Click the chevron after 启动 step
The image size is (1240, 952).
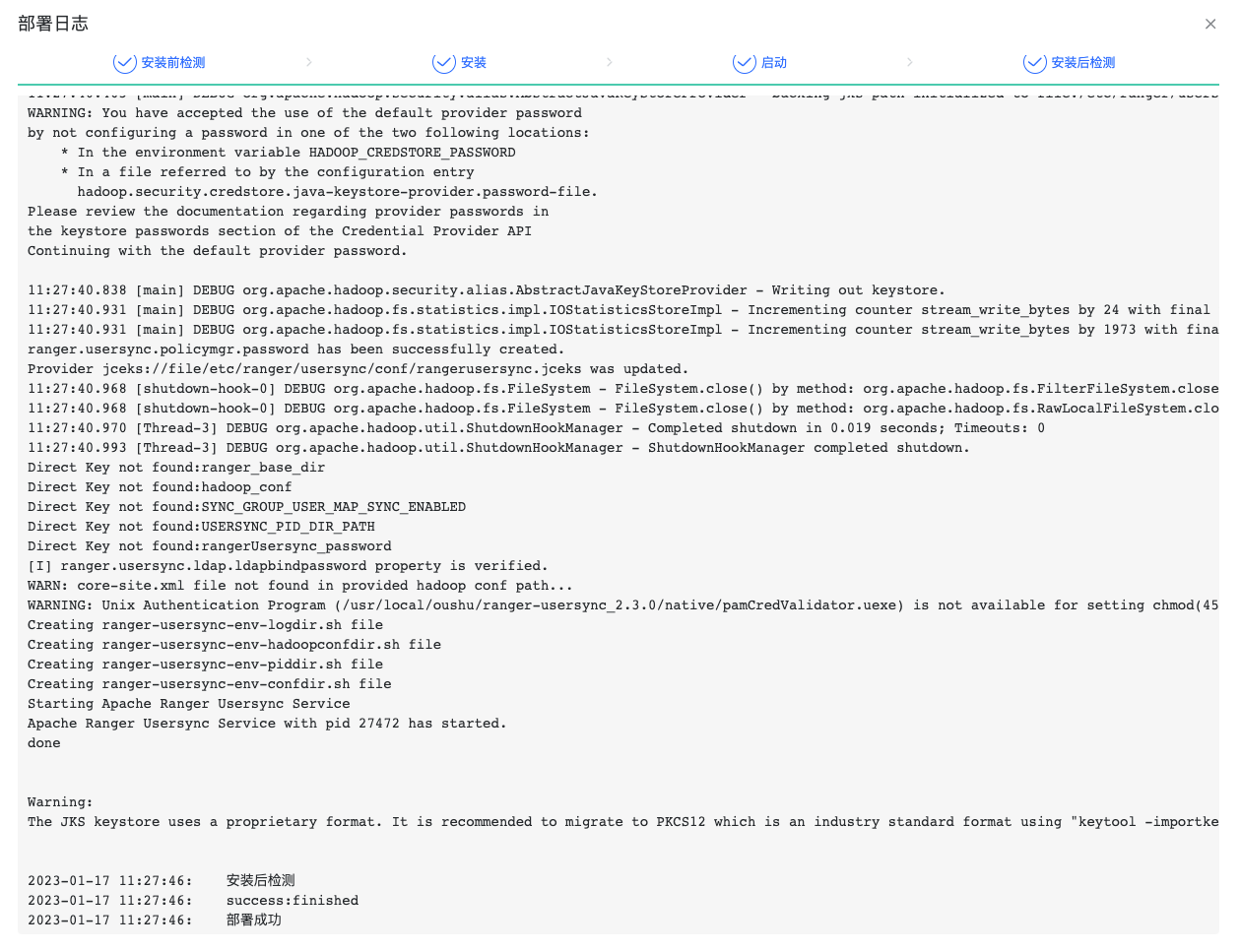909,62
